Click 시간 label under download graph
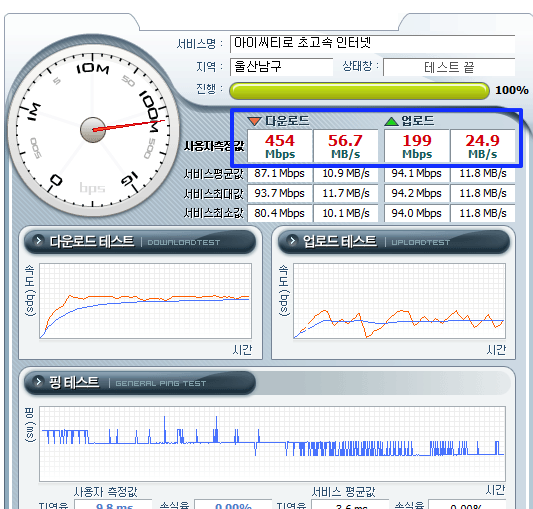 click(x=242, y=350)
